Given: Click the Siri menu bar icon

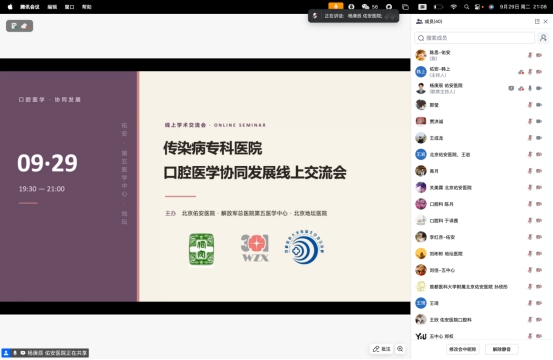Looking at the screenshot, I should pyautogui.click(x=491, y=7).
